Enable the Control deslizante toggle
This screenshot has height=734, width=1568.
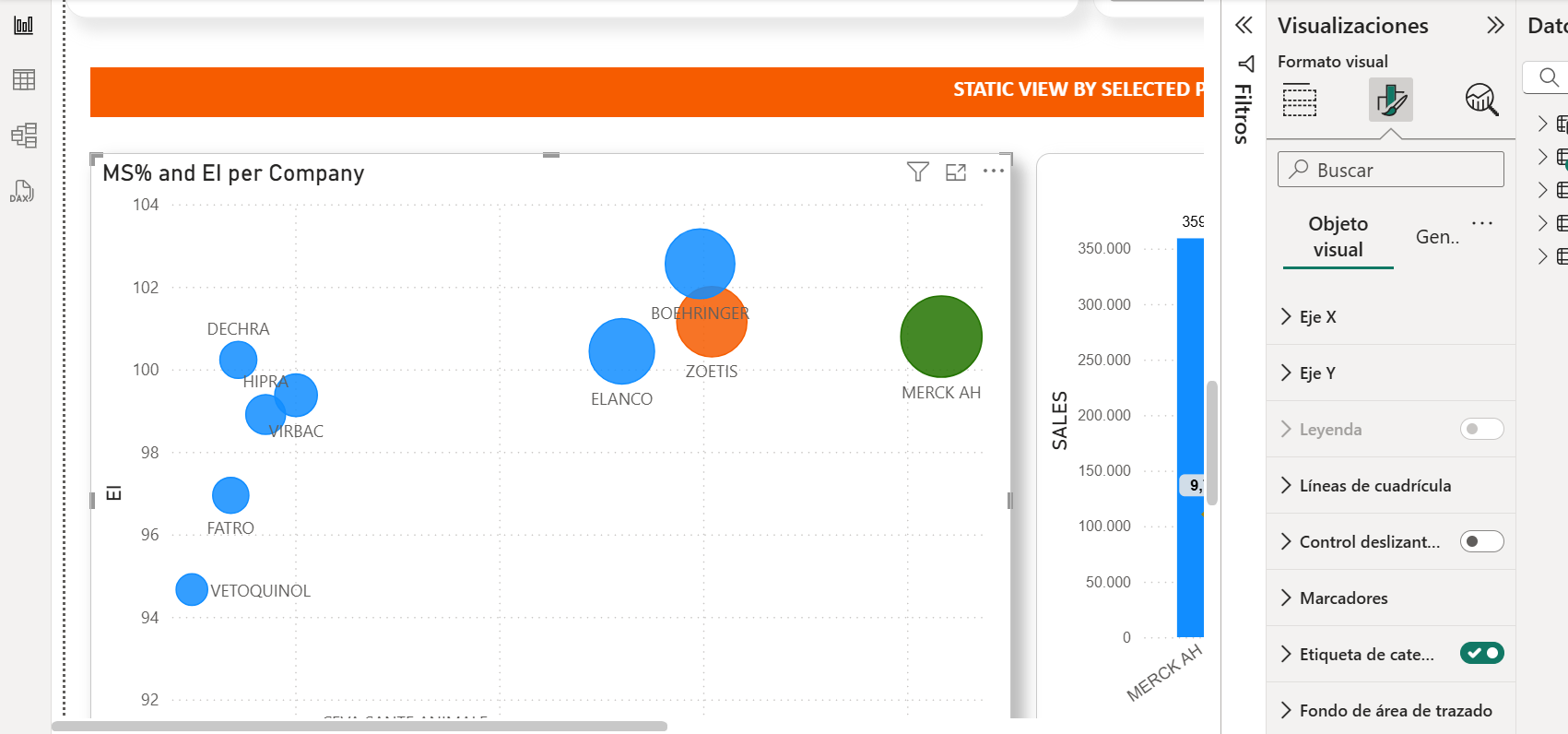pyautogui.click(x=1482, y=541)
